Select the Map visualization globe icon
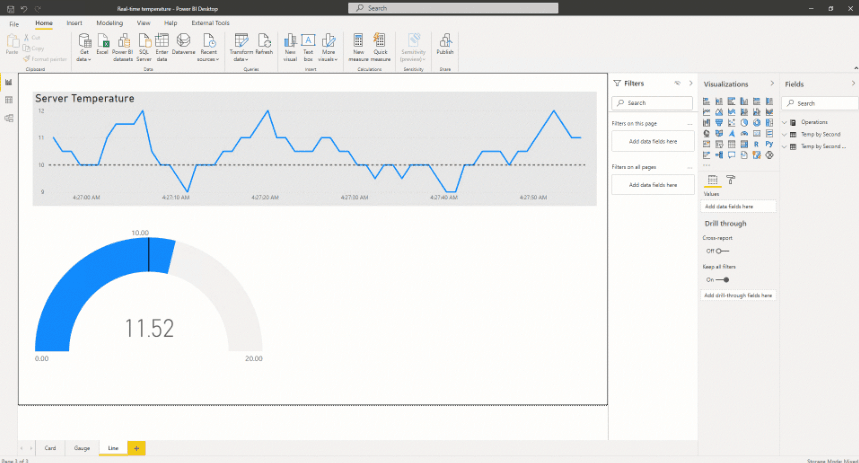The height and width of the screenshot is (463, 859). (x=707, y=133)
